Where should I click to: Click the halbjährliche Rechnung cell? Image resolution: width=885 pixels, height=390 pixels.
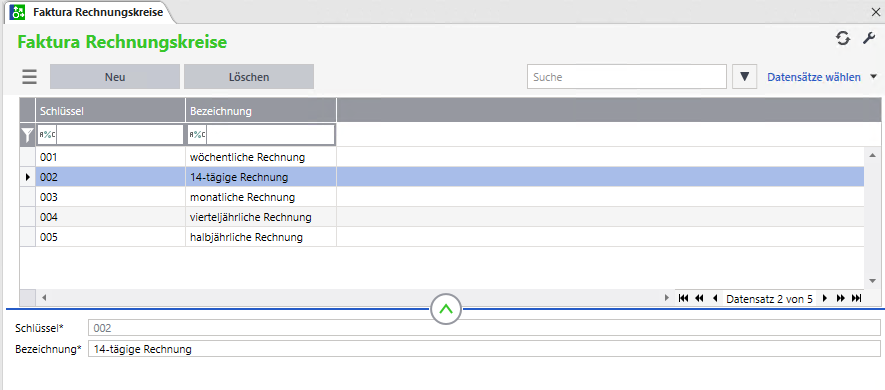click(261, 236)
